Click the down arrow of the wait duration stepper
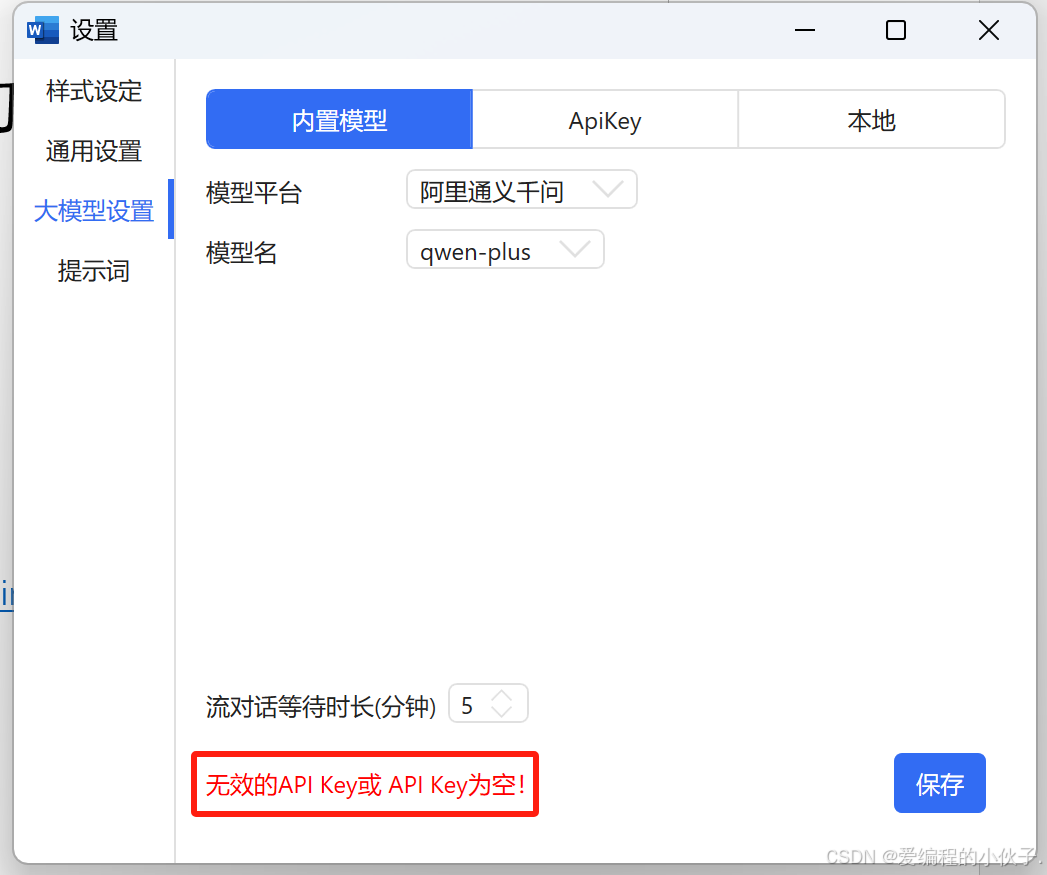This screenshot has width=1047, height=875. pyautogui.click(x=503, y=710)
